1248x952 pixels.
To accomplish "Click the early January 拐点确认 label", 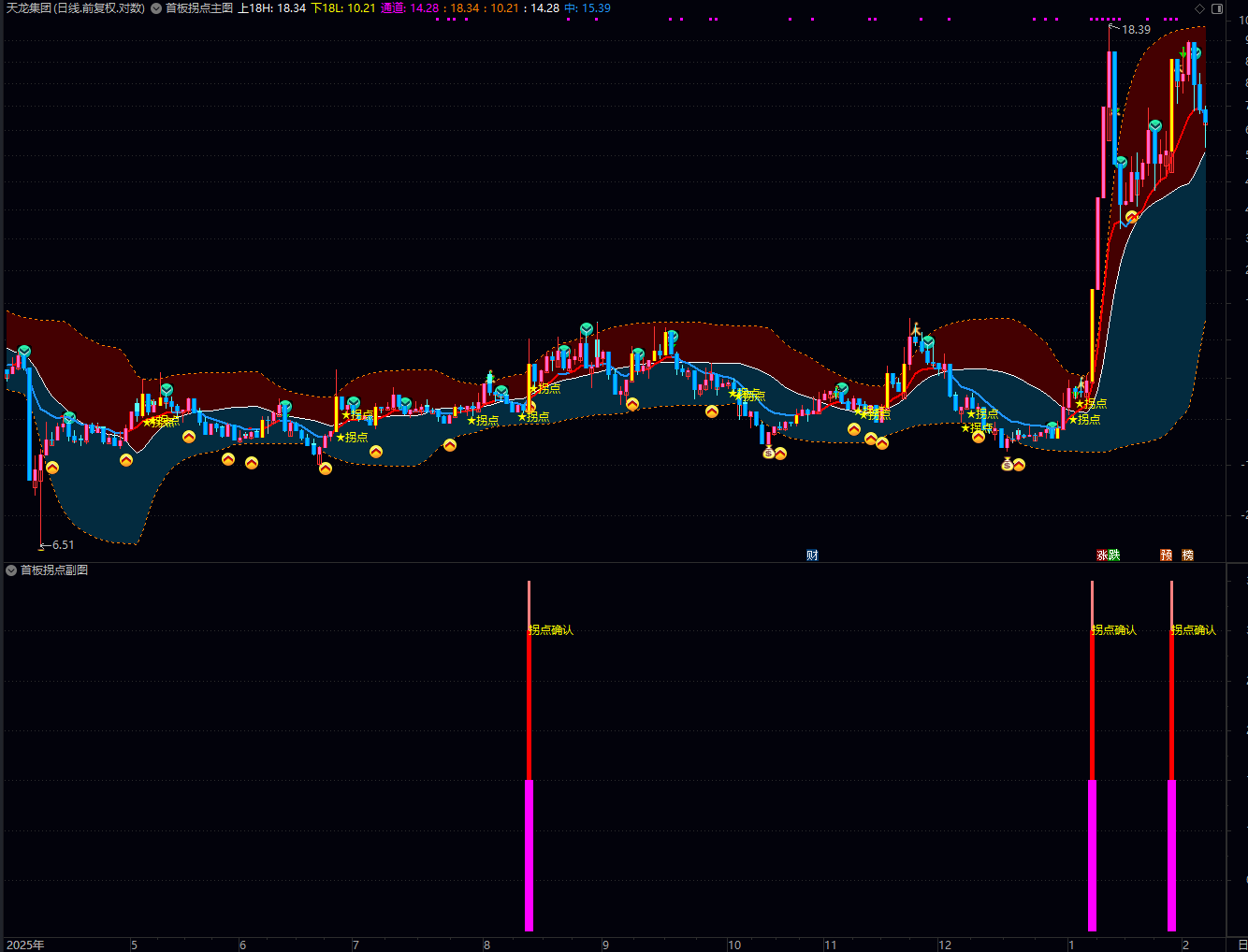I will [x=1114, y=630].
